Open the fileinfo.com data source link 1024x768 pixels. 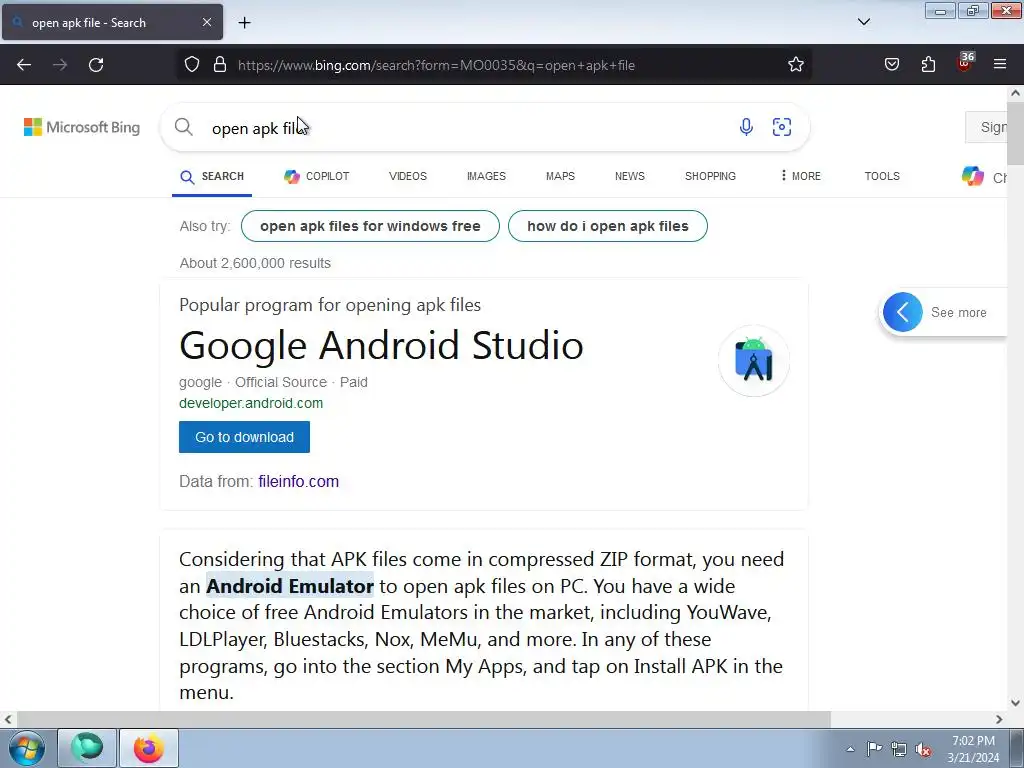[298, 481]
